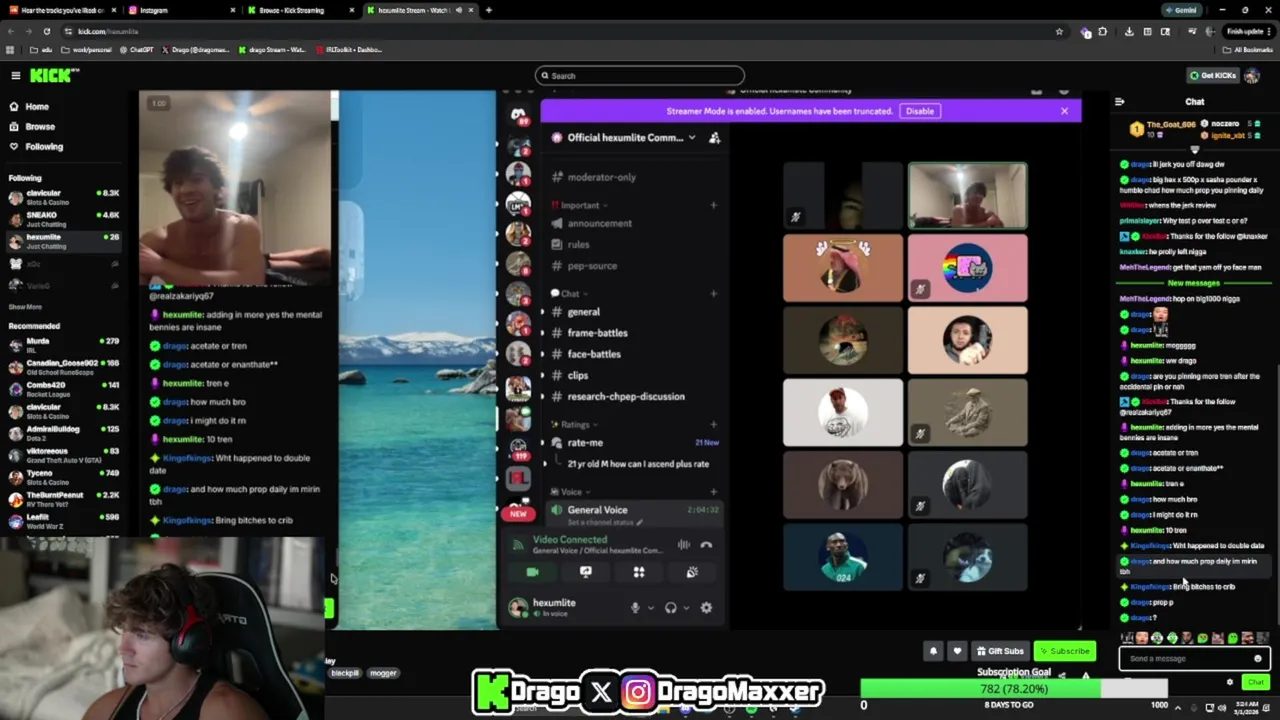Collapse the Important category
The height and width of the screenshot is (720, 1280).
coord(579,205)
